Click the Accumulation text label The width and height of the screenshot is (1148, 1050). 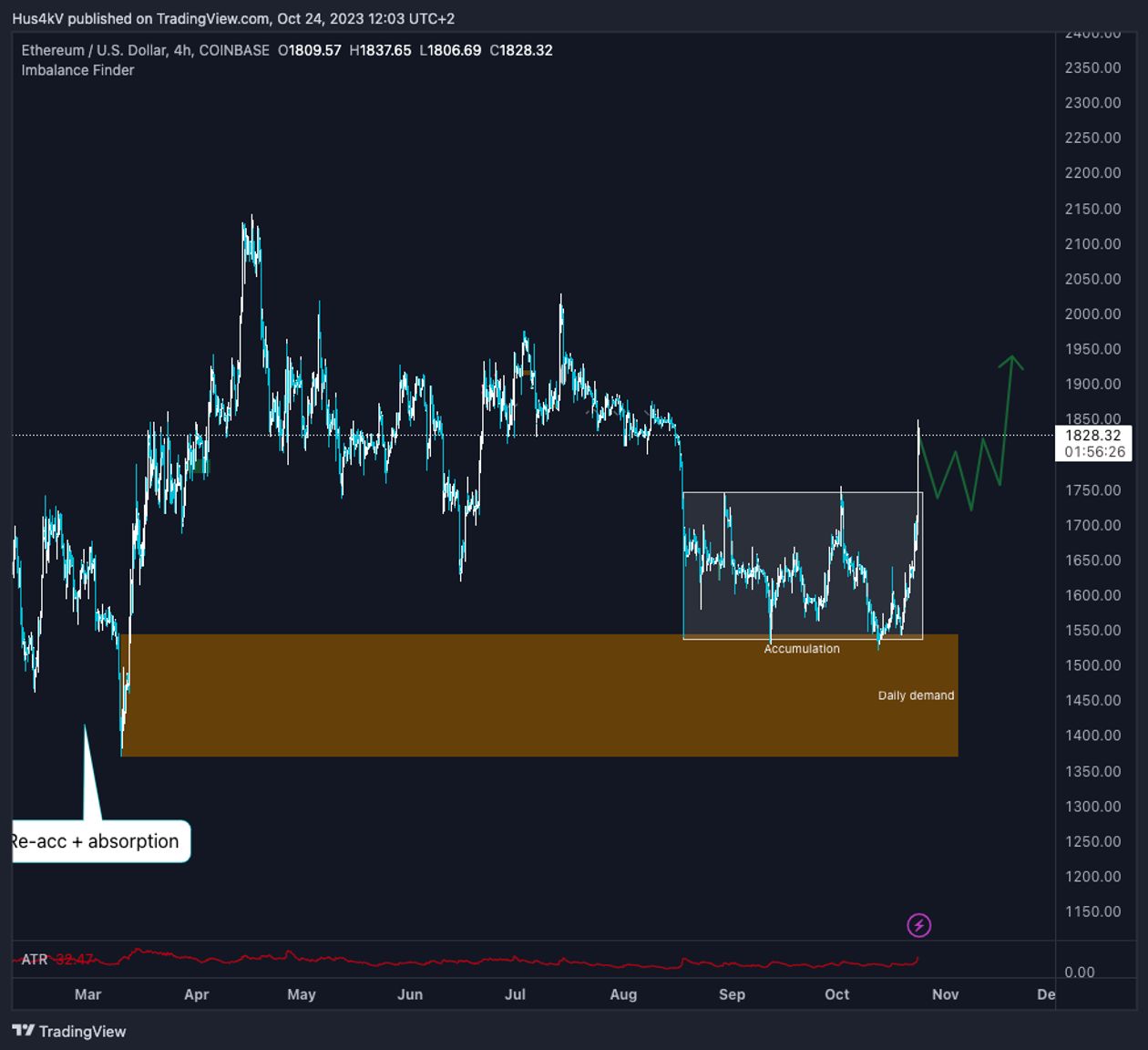802,649
